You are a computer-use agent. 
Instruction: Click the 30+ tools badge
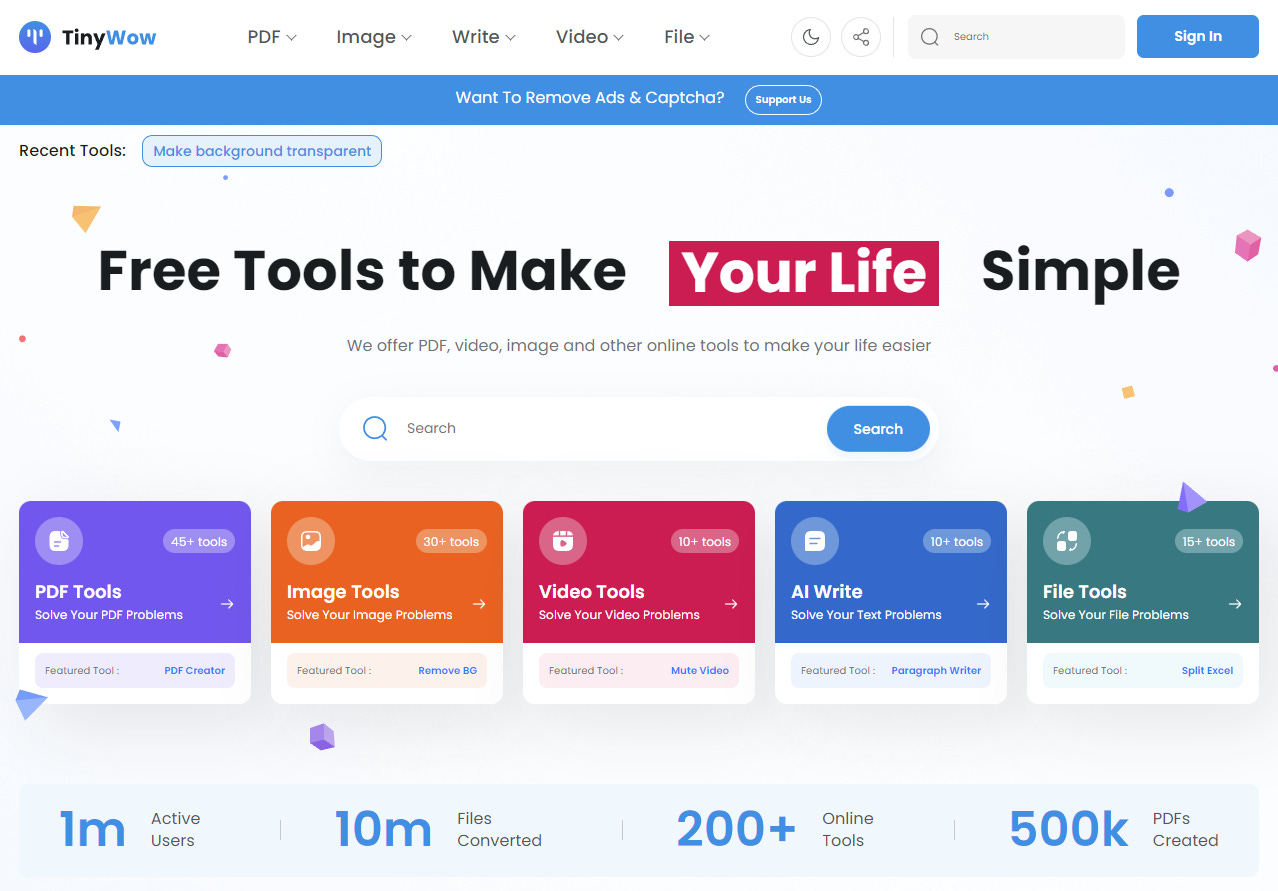point(451,541)
